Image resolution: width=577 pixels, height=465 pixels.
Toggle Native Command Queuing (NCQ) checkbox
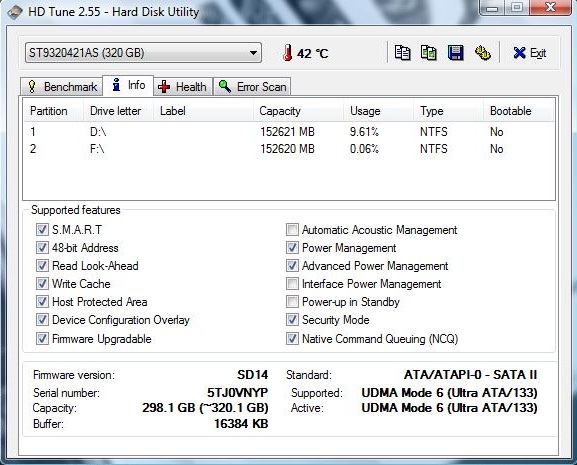292,338
